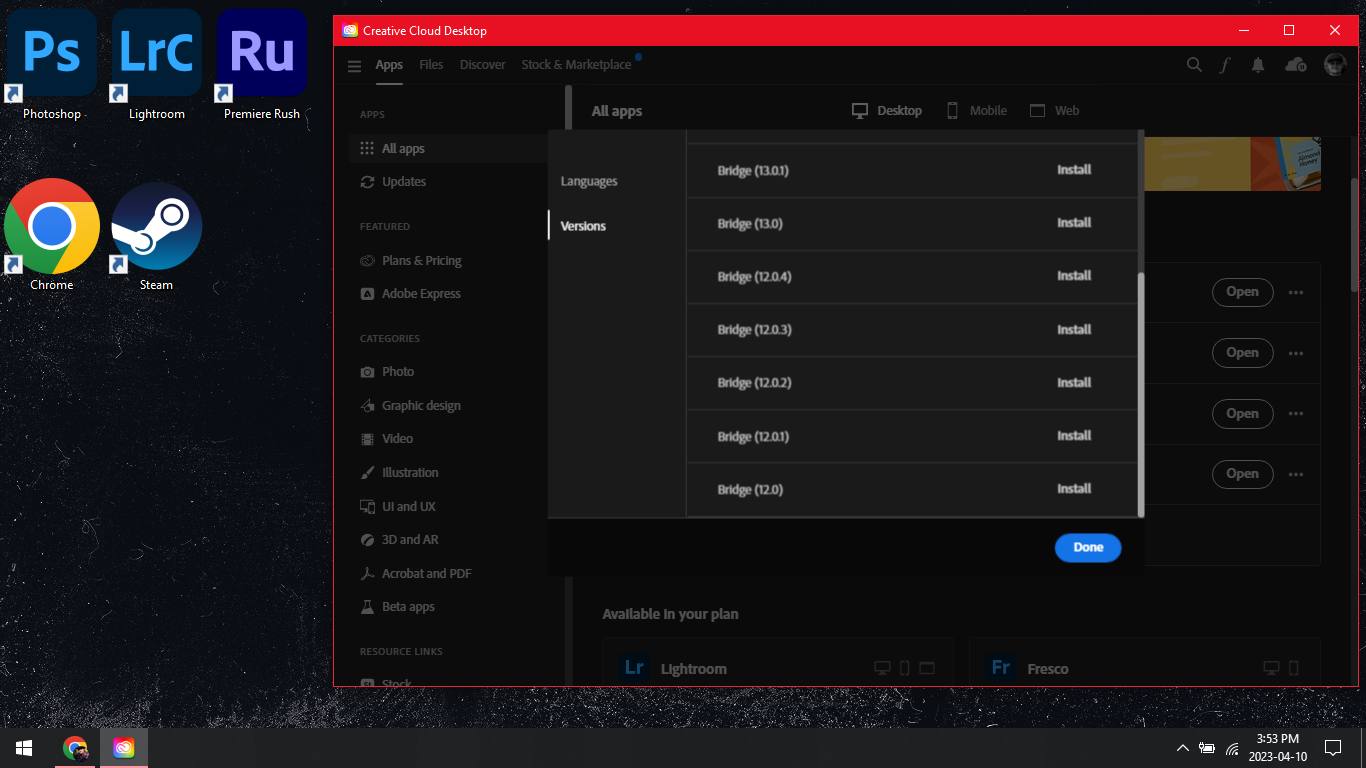The height and width of the screenshot is (768, 1366).
Task: Open Photoshop desktop shortcut
Action: coord(52,65)
